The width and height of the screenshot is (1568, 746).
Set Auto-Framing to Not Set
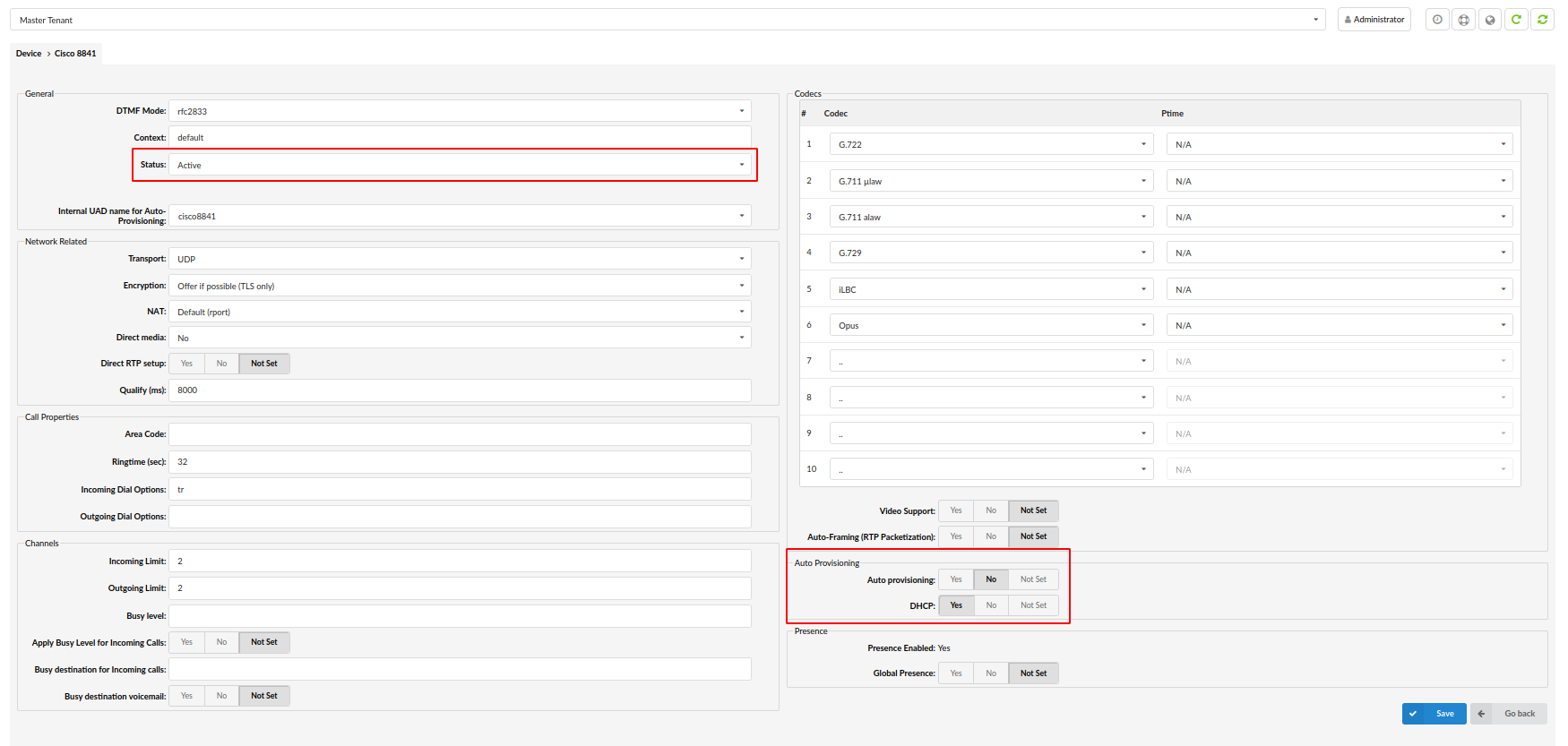pyautogui.click(x=1034, y=536)
